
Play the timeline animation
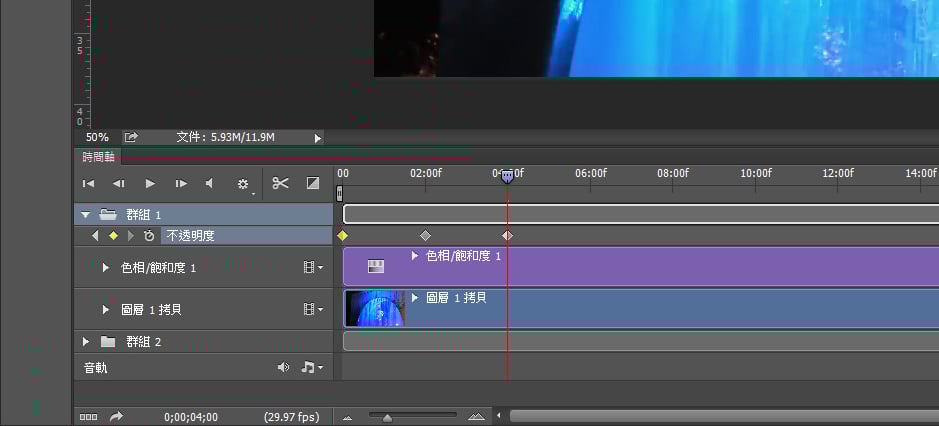click(x=150, y=184)
